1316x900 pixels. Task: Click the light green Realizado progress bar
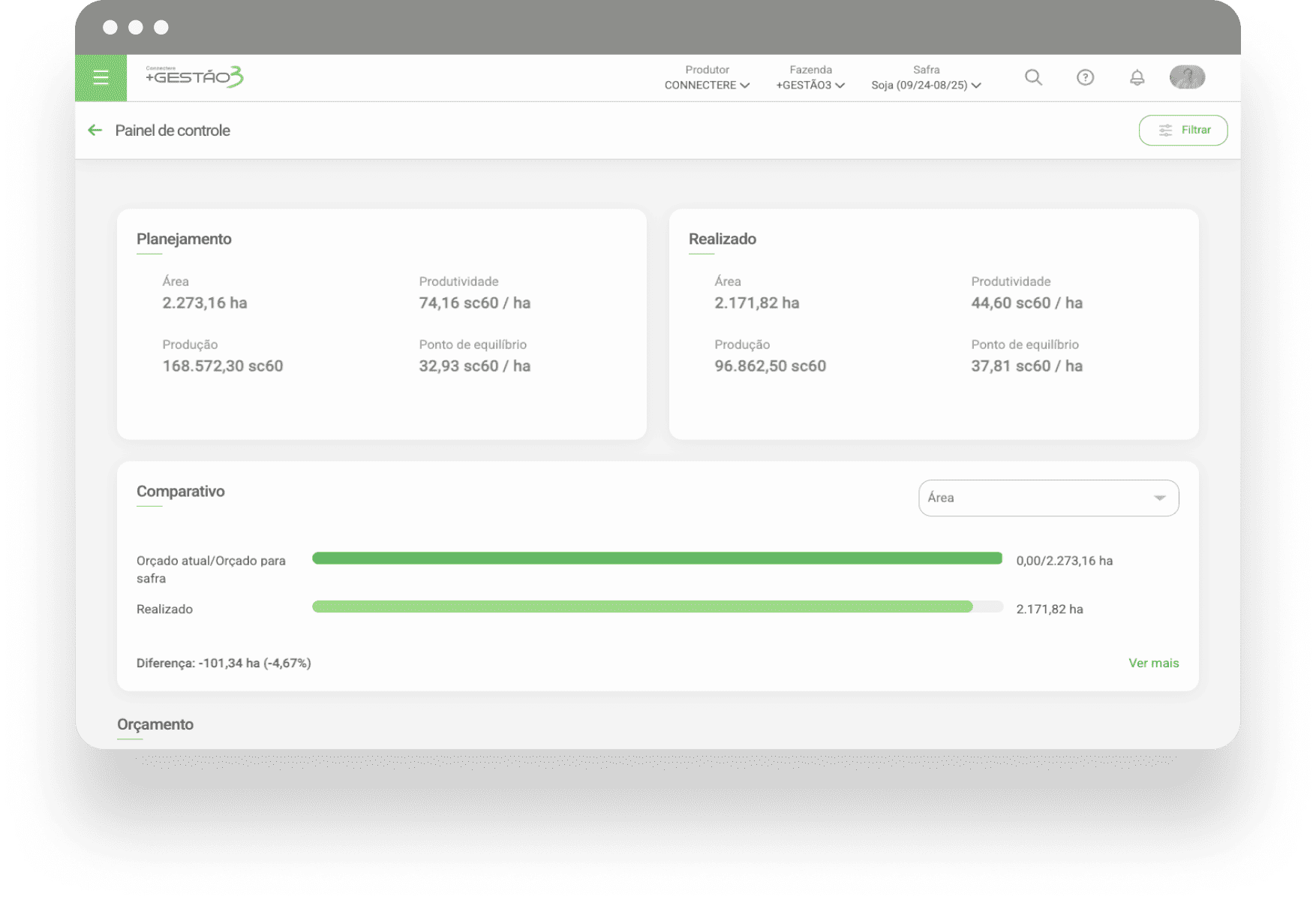click(642, 607)
